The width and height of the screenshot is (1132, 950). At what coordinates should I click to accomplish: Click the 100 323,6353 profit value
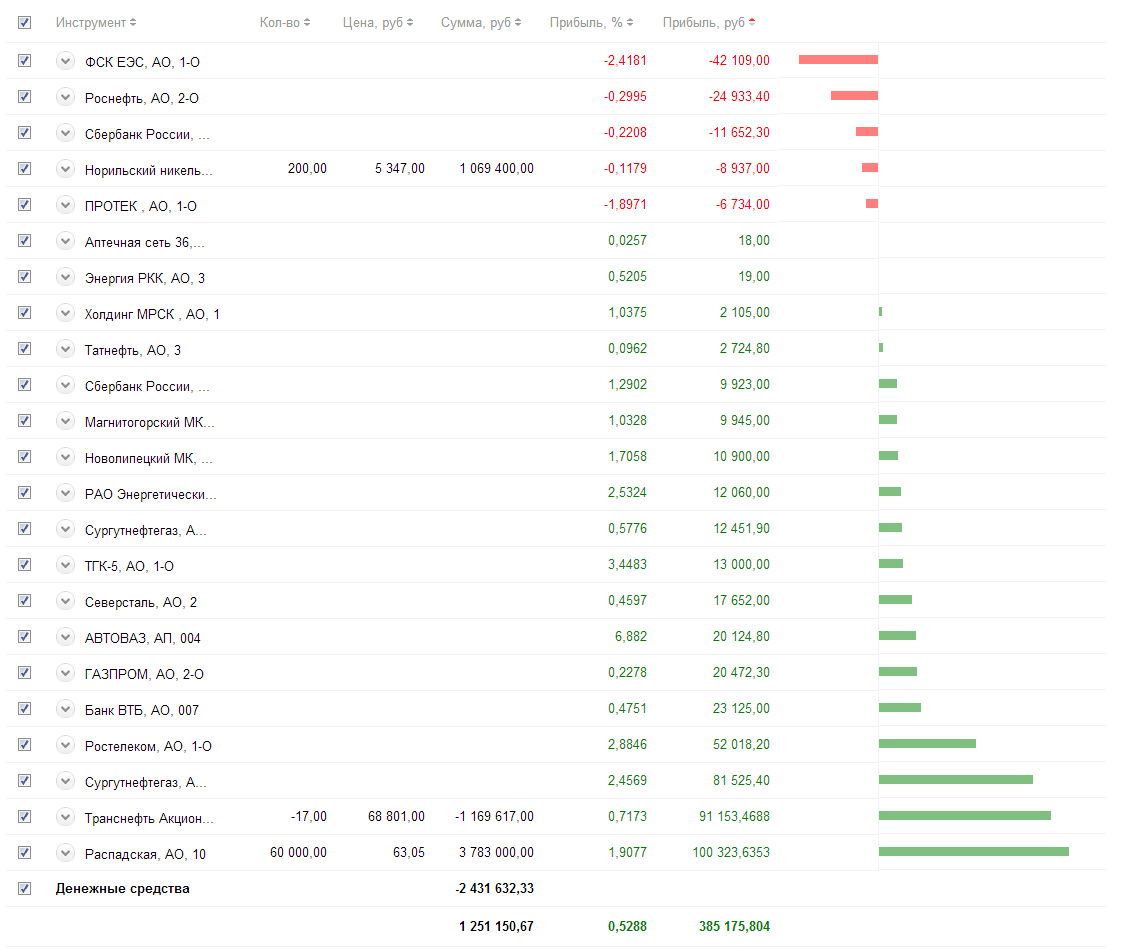coord(731,853)
